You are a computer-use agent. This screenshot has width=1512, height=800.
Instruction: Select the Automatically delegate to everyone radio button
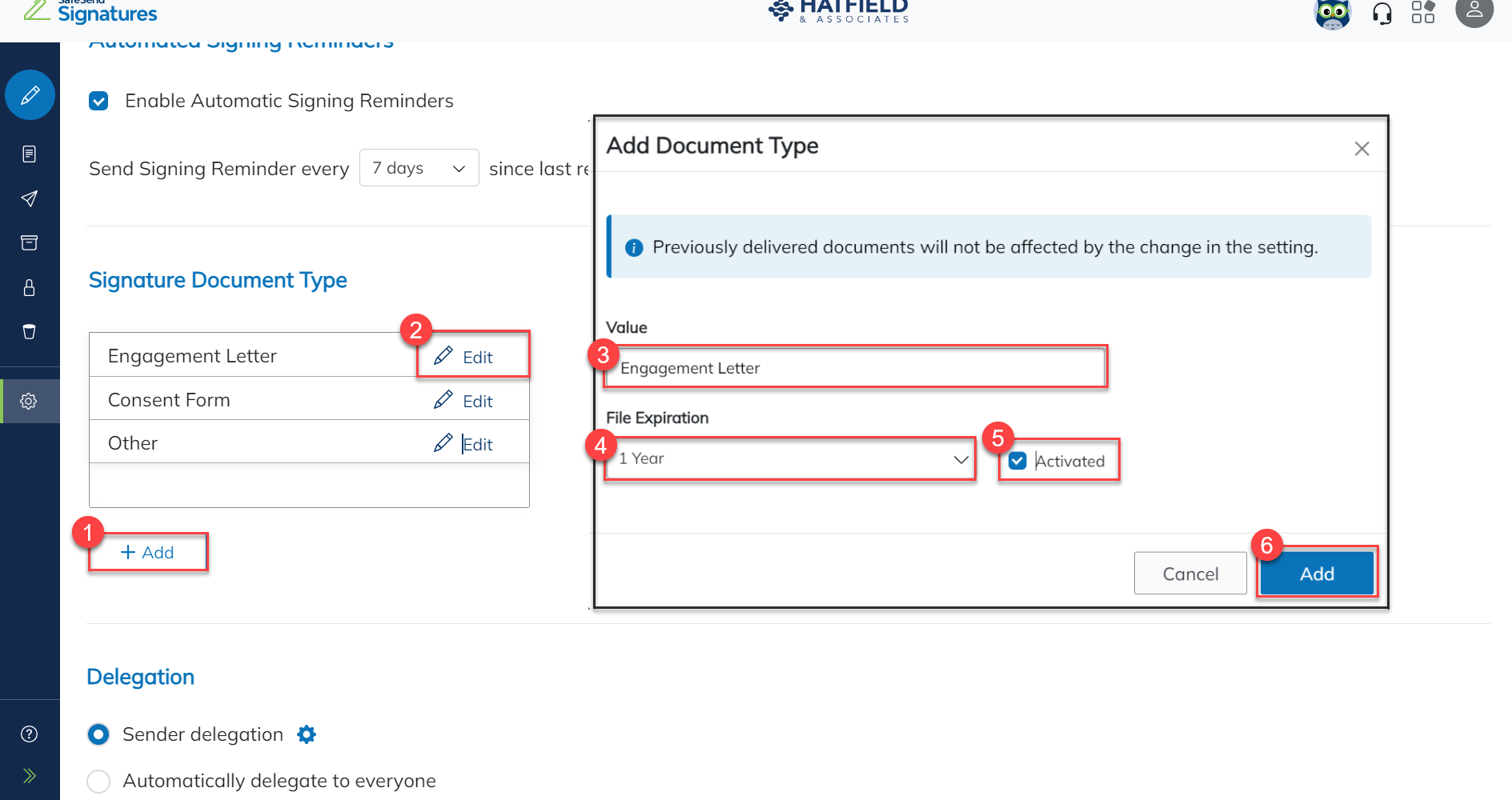click(x=98, y=781)
